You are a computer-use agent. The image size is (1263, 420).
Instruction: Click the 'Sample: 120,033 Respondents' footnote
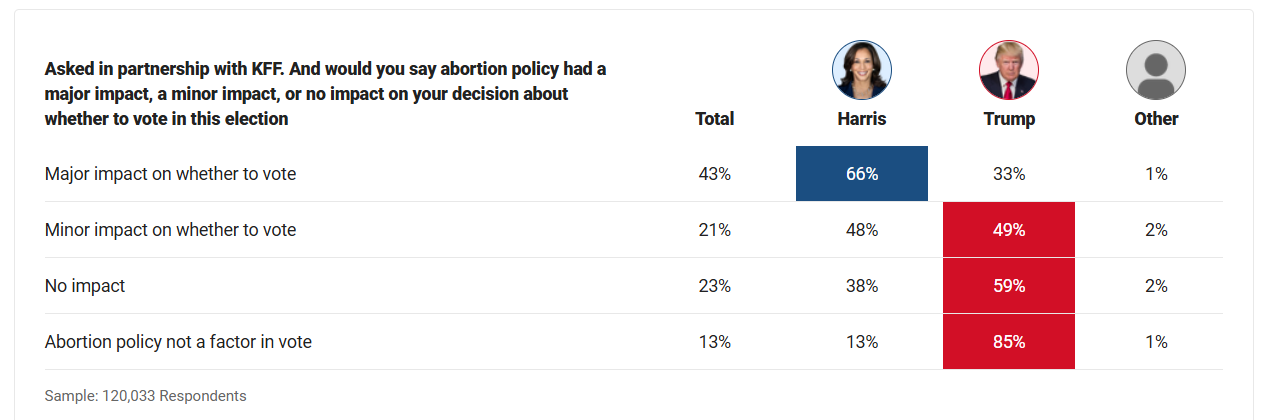(x=145, y=396)
